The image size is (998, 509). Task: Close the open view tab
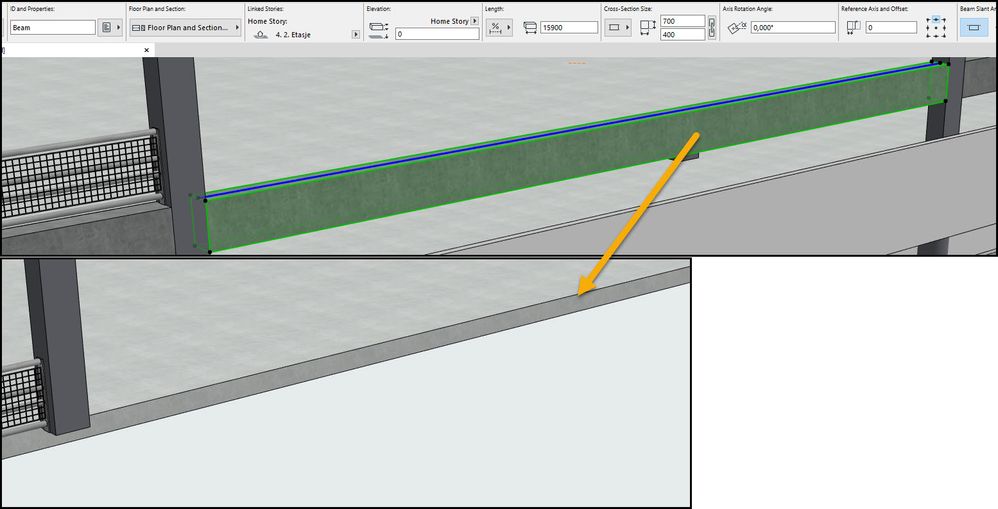[x=147, y=50]
